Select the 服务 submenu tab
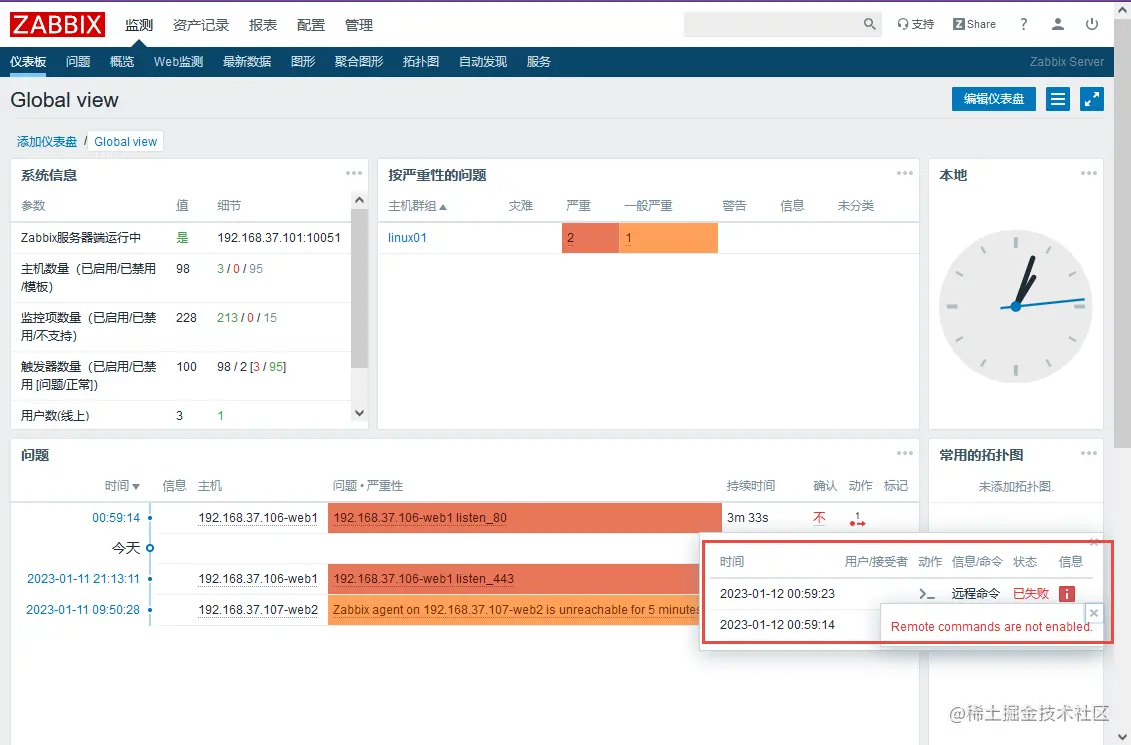This screenshot has width=1131, height=745. pyautogui.click(x=538, y=62)
